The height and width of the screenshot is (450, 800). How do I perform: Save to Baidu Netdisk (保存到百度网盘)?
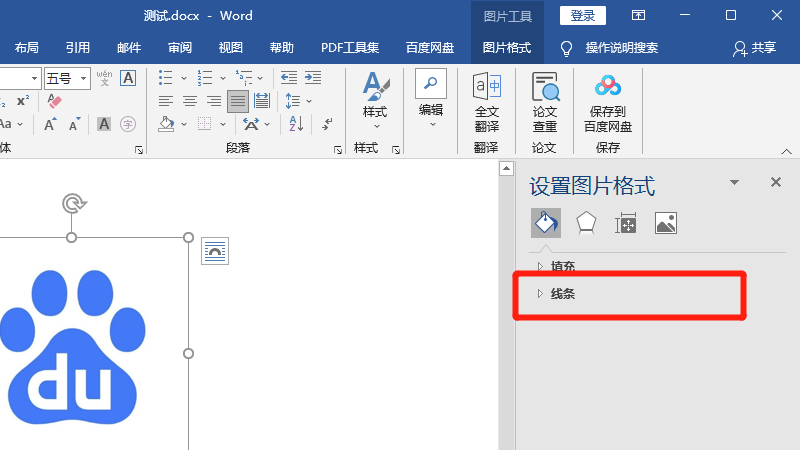pos(608,102)
